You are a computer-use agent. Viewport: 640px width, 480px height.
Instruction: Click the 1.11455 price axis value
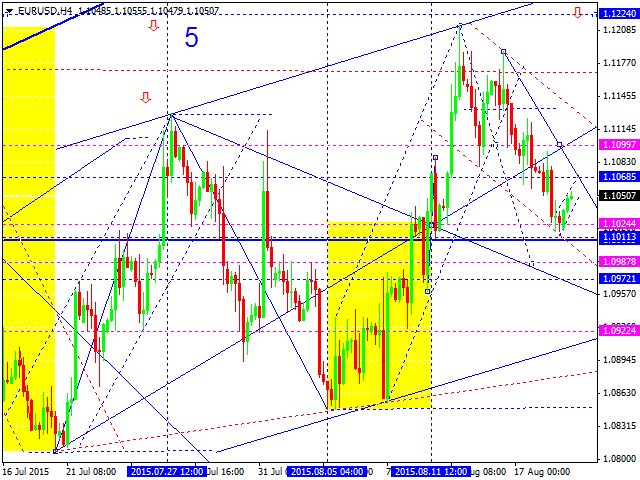(619, 96)
